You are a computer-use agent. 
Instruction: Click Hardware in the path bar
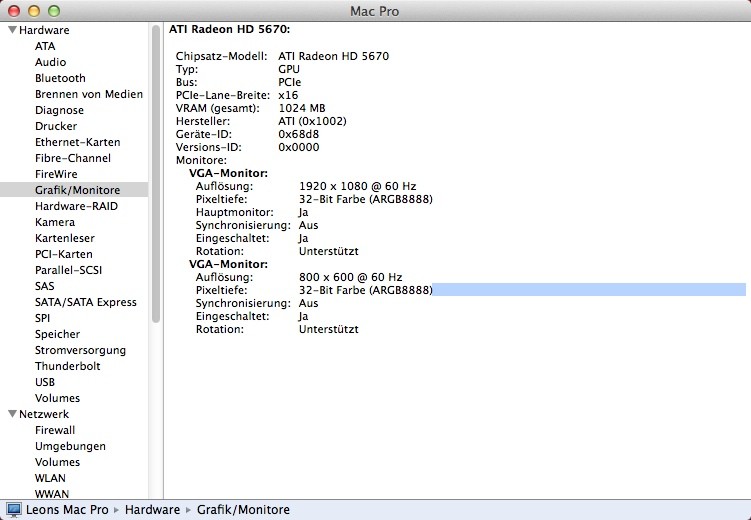coord(153,510)
